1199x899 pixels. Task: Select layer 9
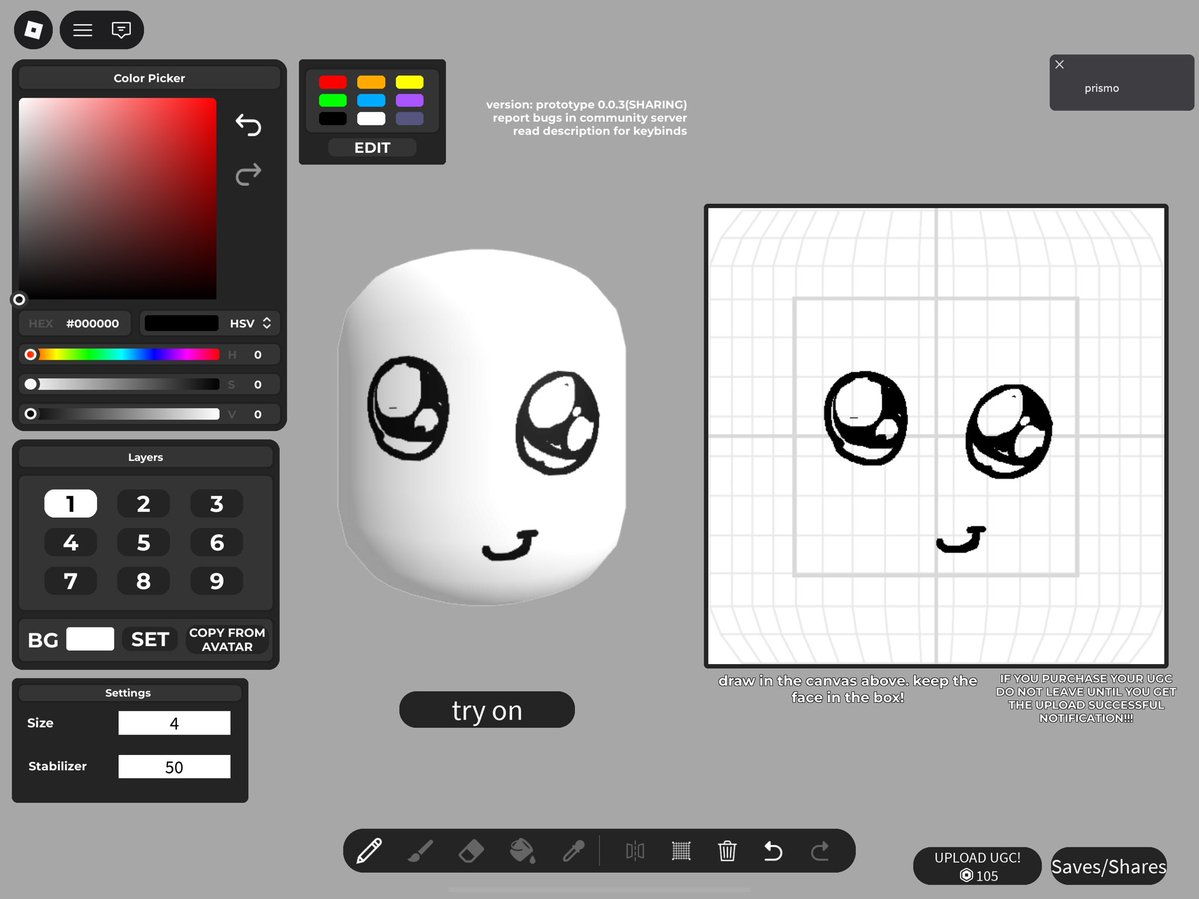216,581
